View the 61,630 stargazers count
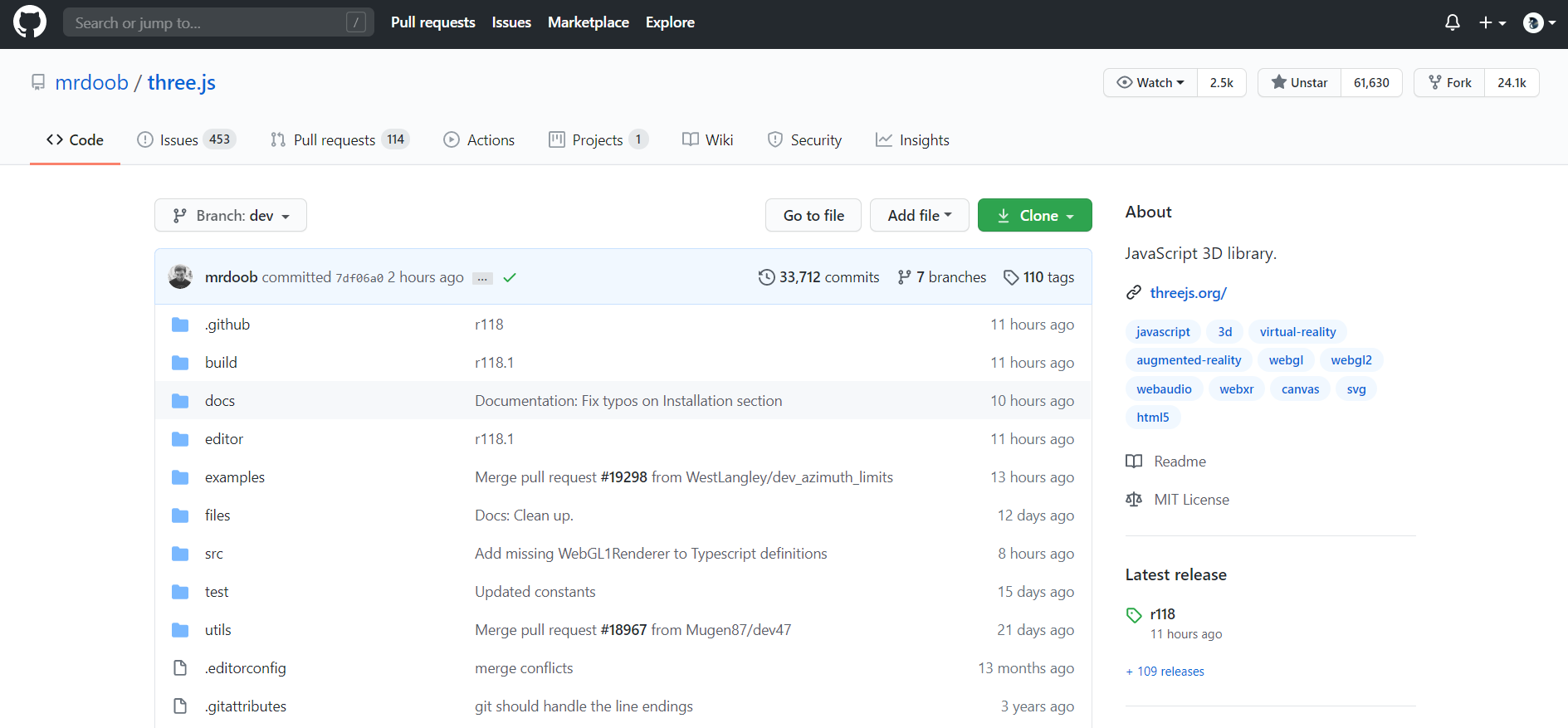Image resolution: width=1568 pixels, height=728 pixels. pos(1371,82)
